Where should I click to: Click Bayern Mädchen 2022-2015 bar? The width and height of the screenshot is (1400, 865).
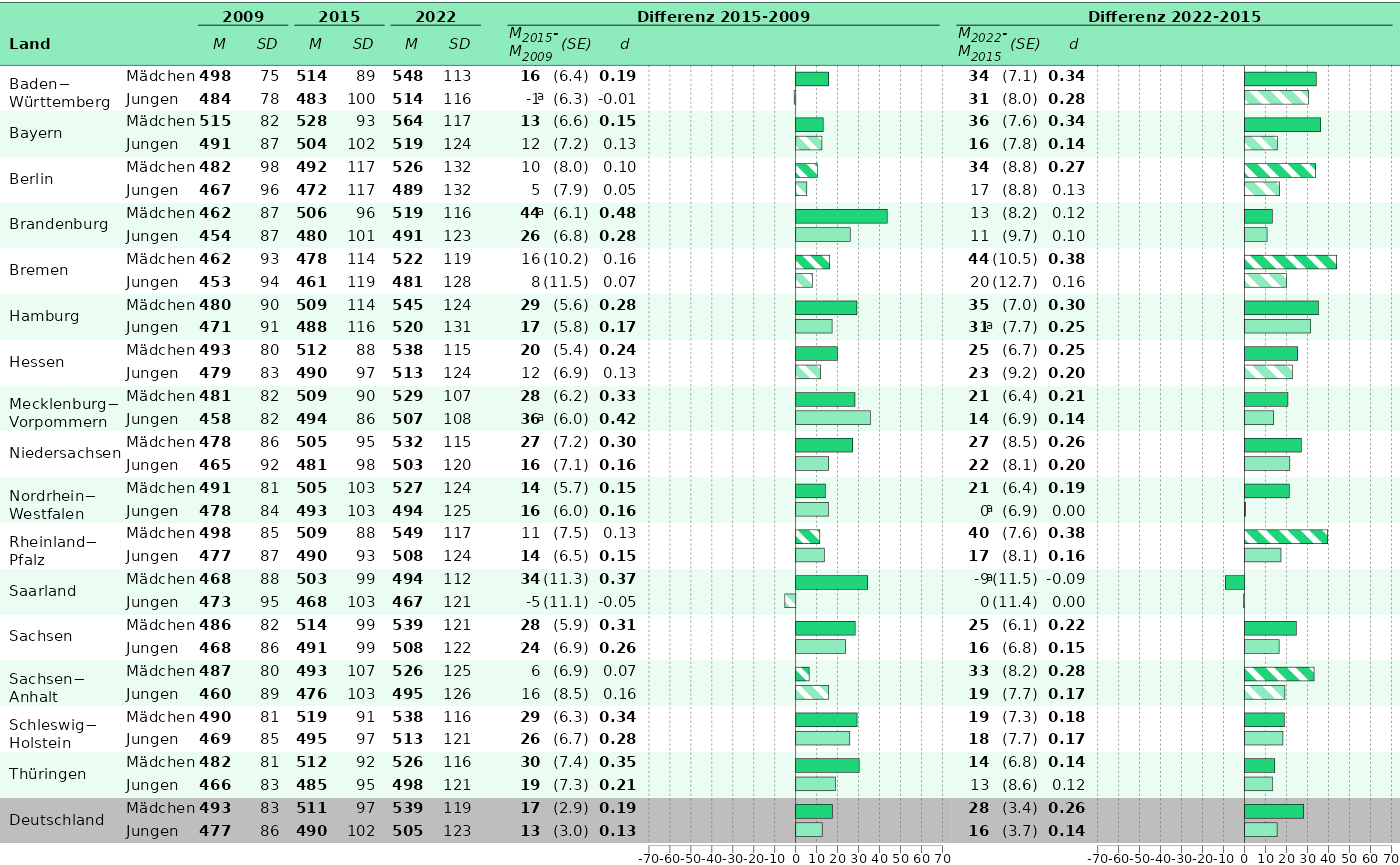tap(1282, 124)
